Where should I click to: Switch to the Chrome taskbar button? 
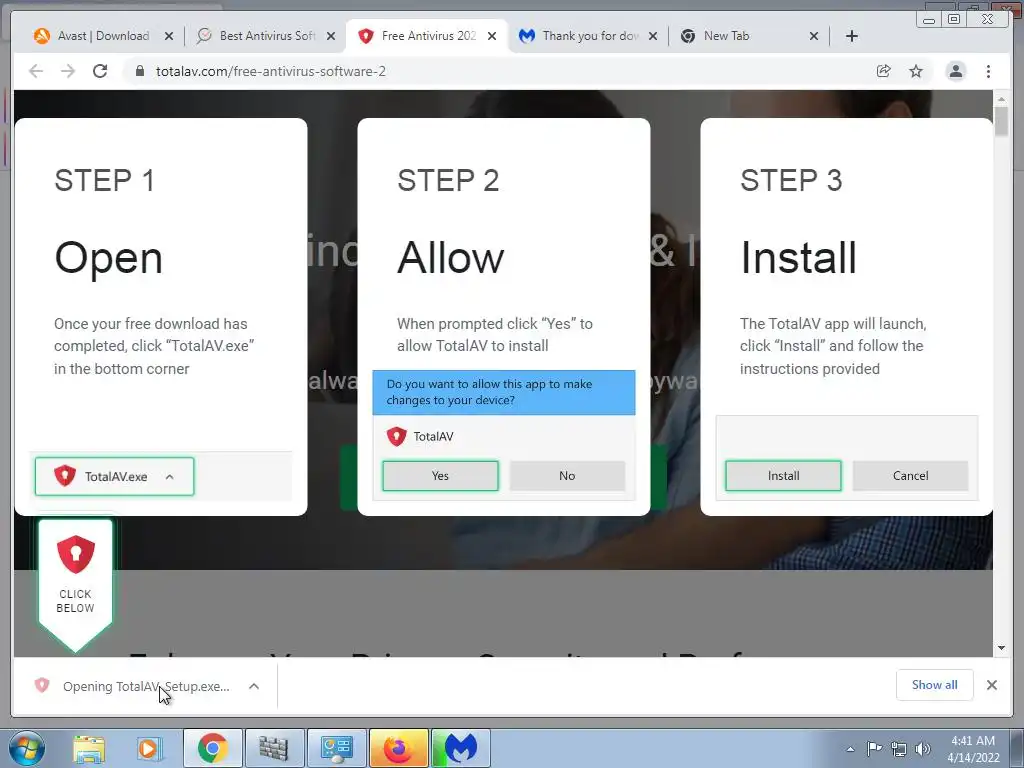point(212,748)
